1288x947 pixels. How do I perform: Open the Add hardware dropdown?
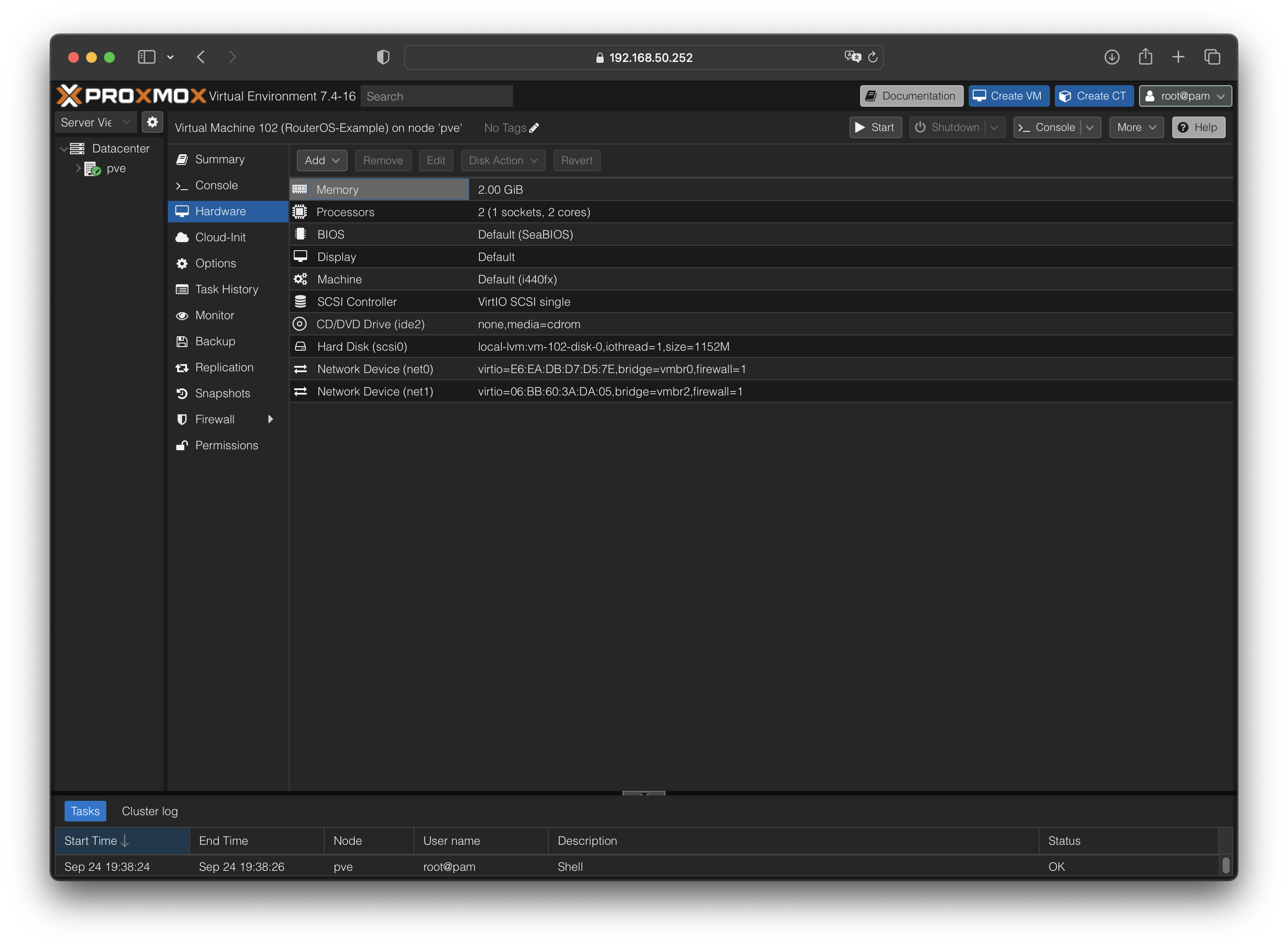coord(322,161)
